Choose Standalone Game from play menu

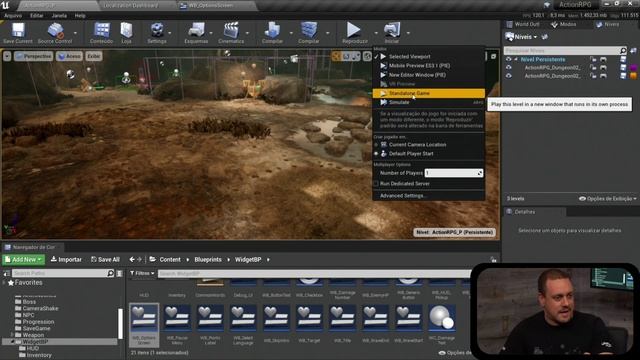[429, 93]
